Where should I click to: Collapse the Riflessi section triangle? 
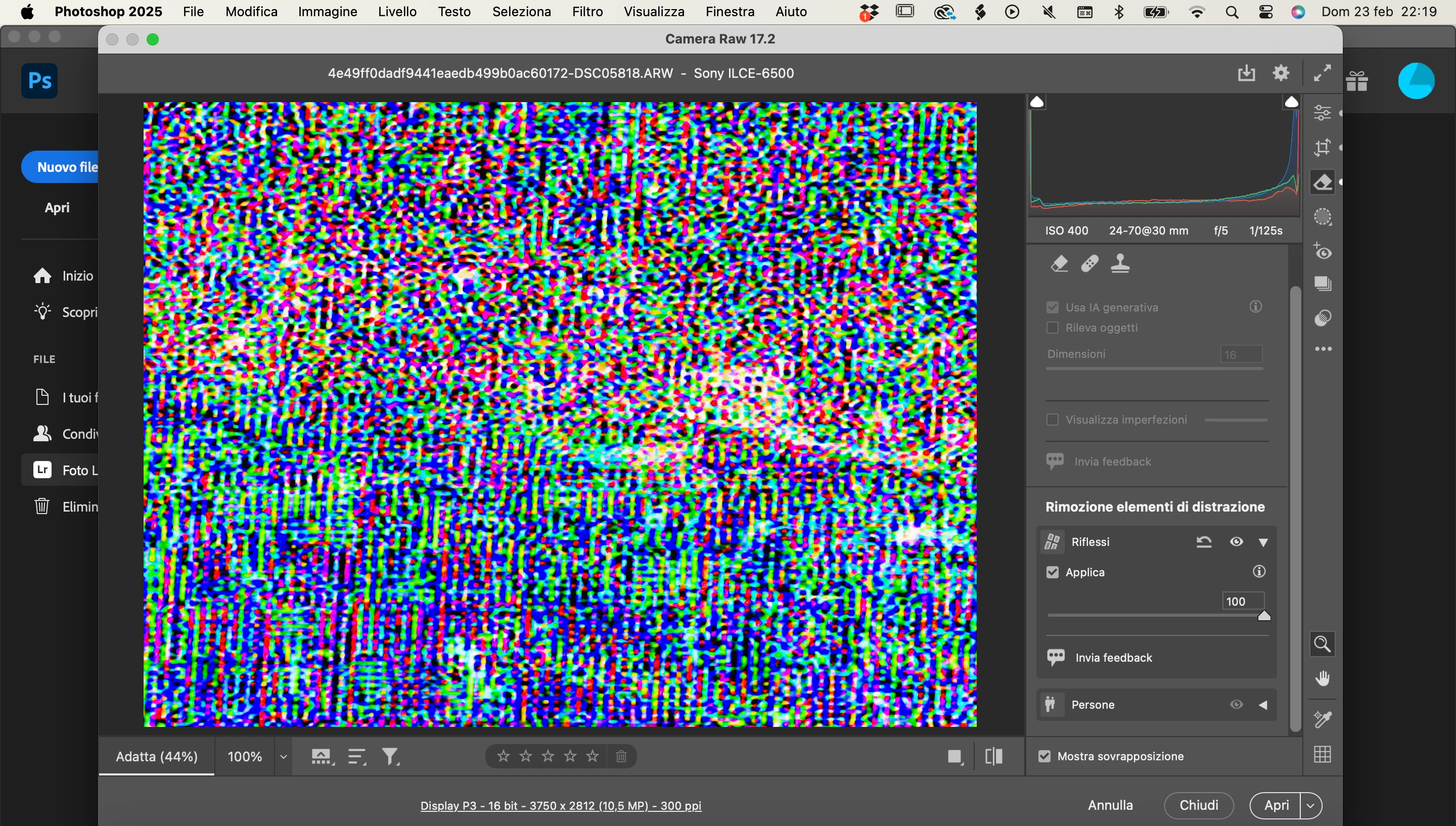click(1263, 542)
